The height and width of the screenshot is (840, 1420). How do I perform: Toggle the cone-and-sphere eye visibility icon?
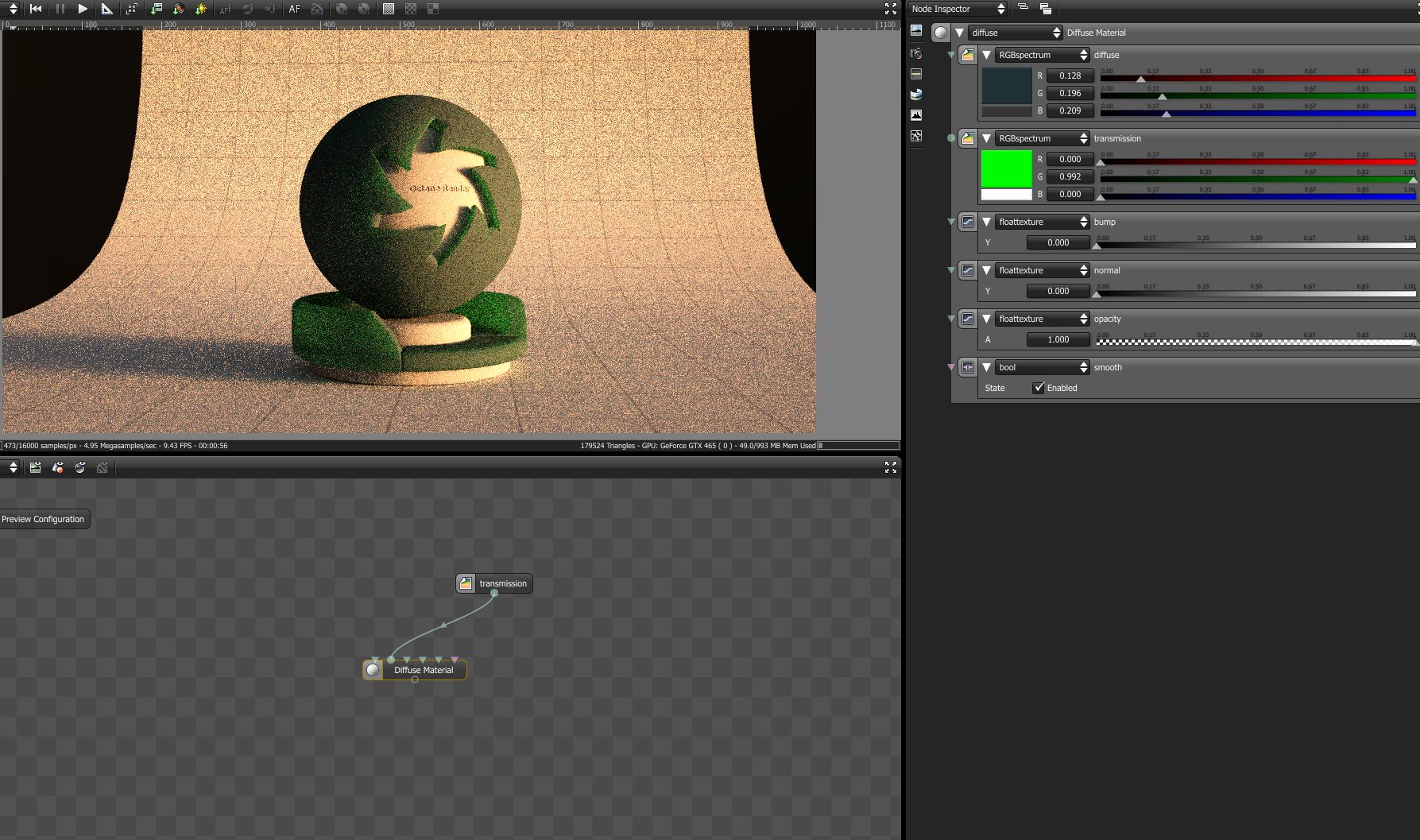click(58, 467)
